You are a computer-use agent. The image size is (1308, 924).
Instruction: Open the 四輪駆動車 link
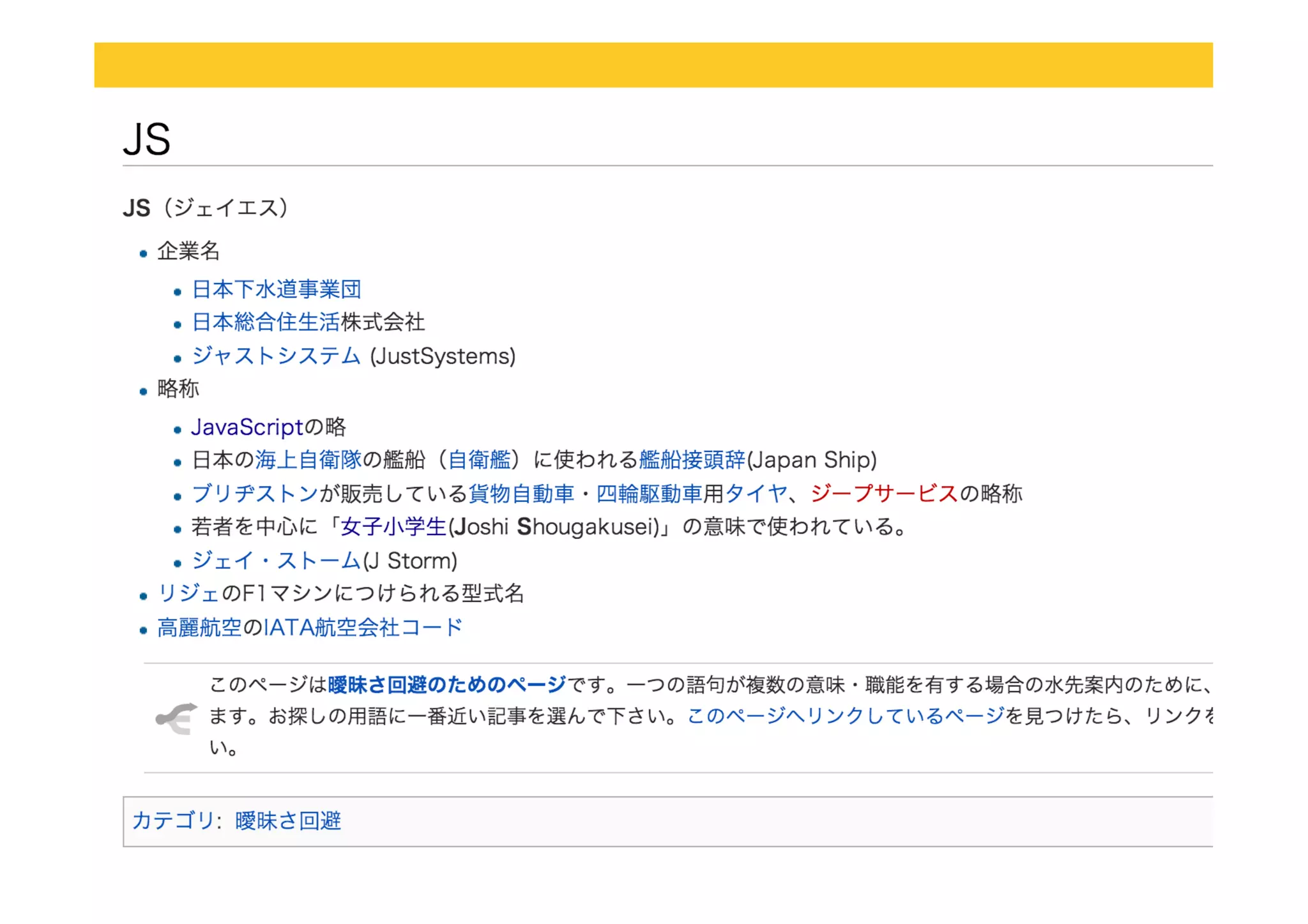coord(649,494)
